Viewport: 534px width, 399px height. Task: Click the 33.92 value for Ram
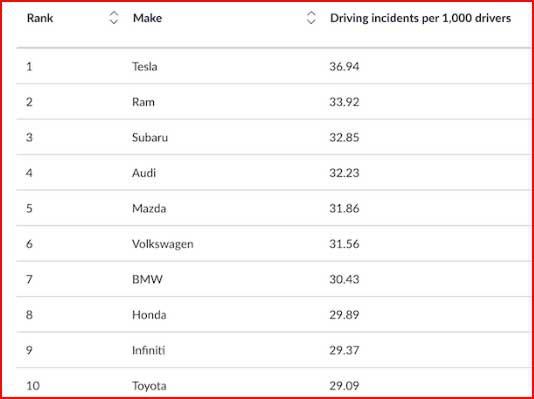point(344,102)
